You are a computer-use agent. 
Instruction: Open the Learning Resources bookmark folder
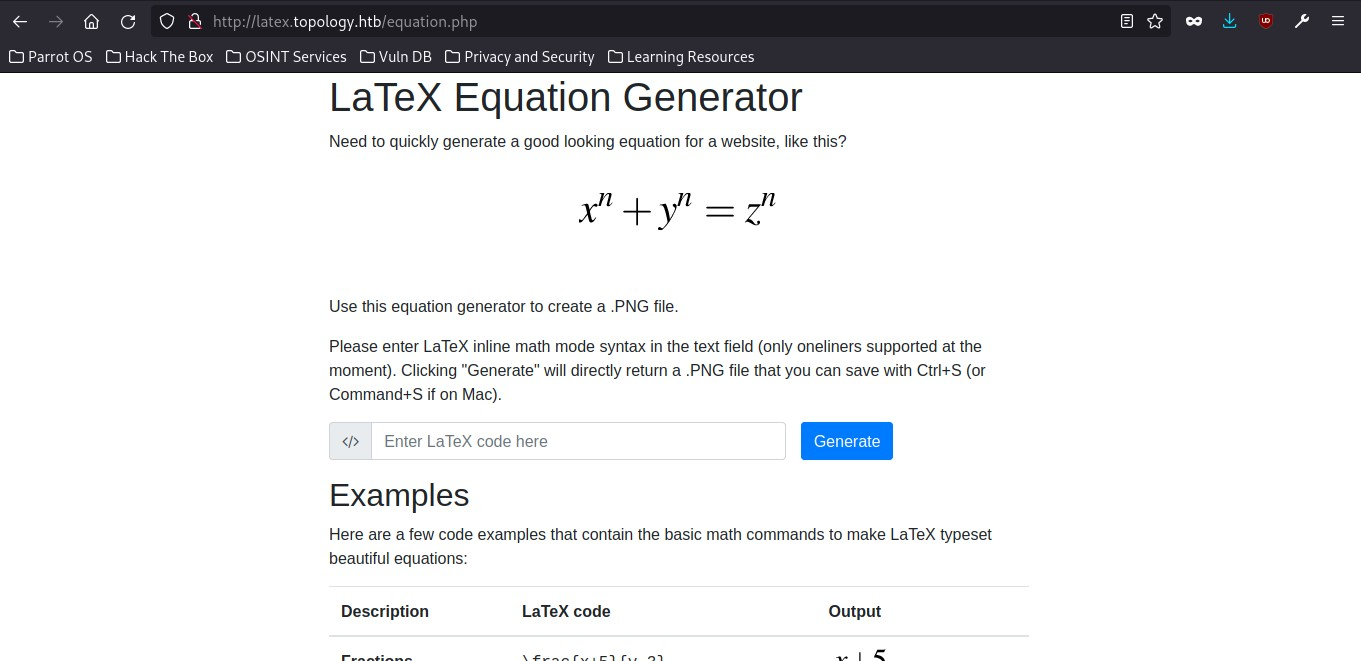681,57
